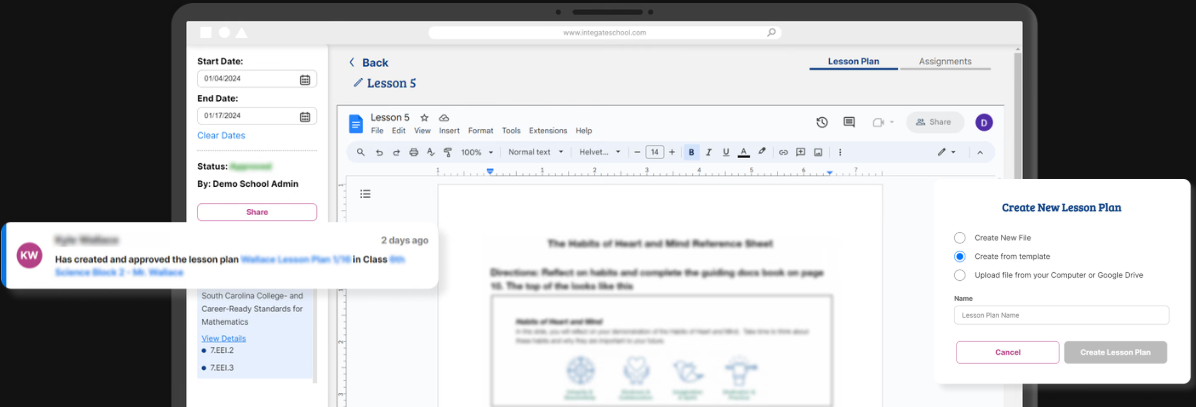Image resolution: width=1196 pixels, height=407 pixels.
Task: Open the View Details link
Action: [x=223, y=338]
